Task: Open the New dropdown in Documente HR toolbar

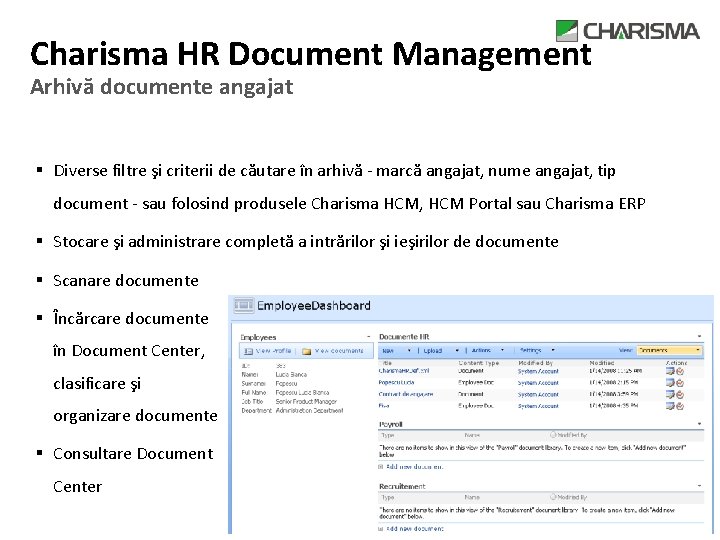Action: [396, 350]
